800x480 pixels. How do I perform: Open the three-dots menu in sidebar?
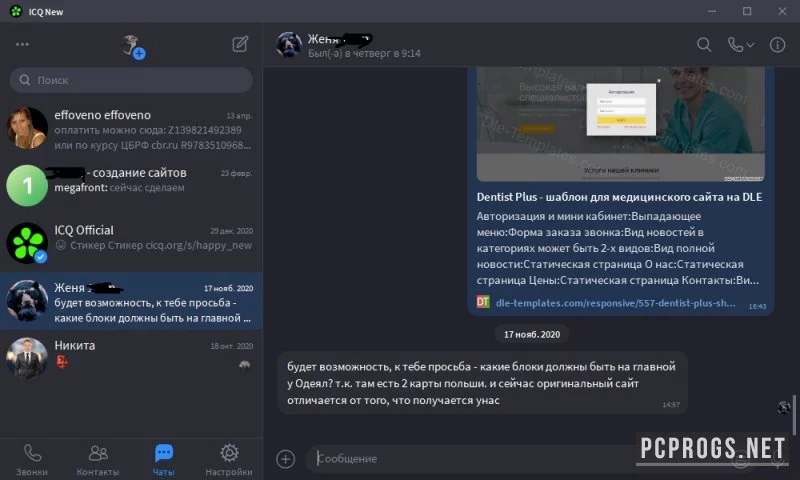(x=22, y=44)
